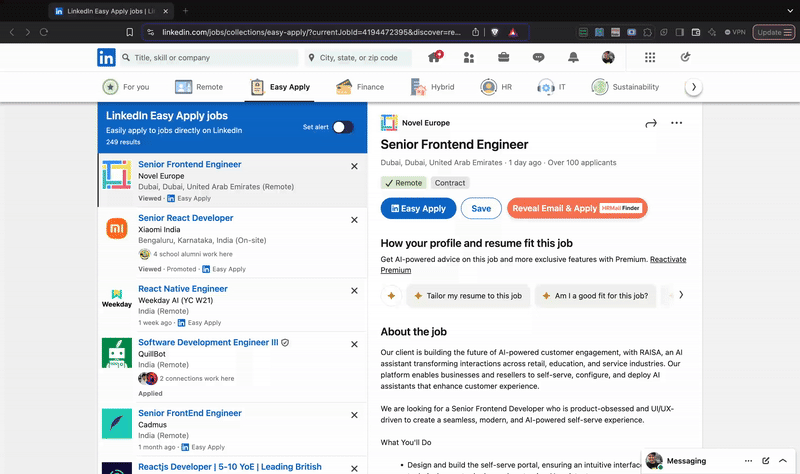The height and width of the screenshot is (474, 800).
Task: Click the share icon in the address bar
Action: pyautogui.click(x=475, y=32)
